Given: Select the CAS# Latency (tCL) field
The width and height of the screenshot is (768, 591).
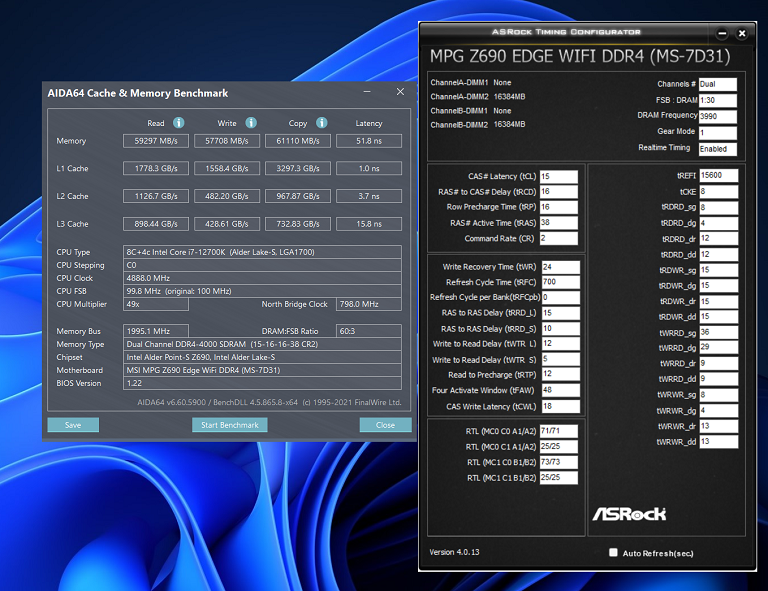Looking at the screenshot, I should click(559, 176).
